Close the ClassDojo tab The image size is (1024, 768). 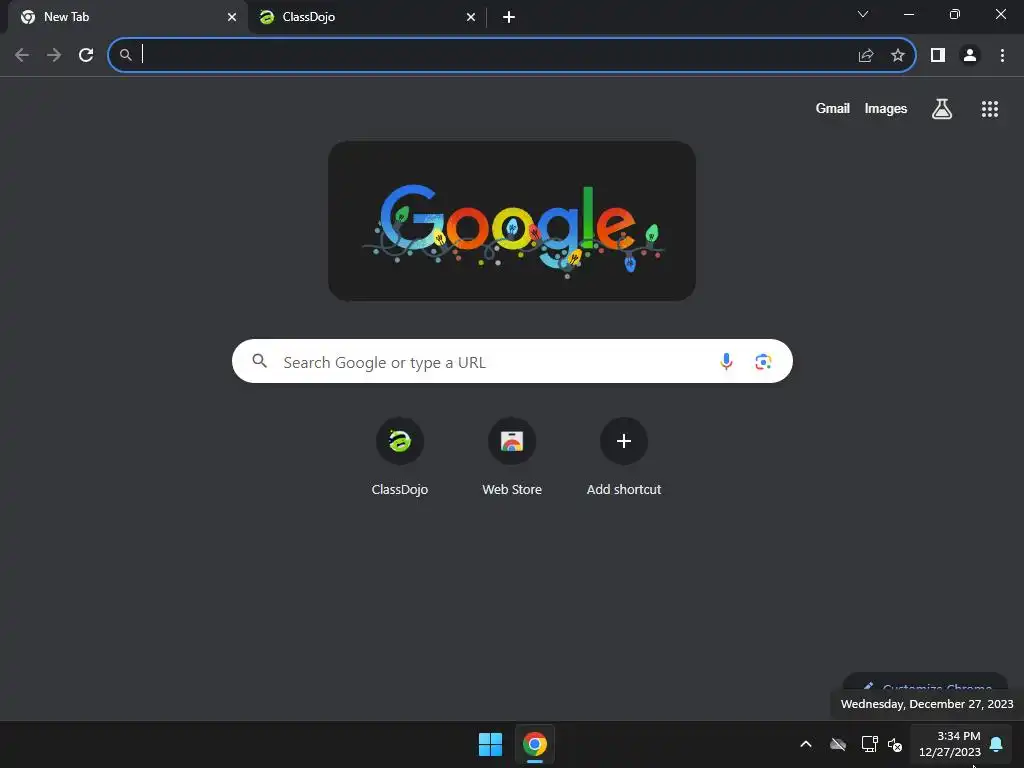coord(471,17)
